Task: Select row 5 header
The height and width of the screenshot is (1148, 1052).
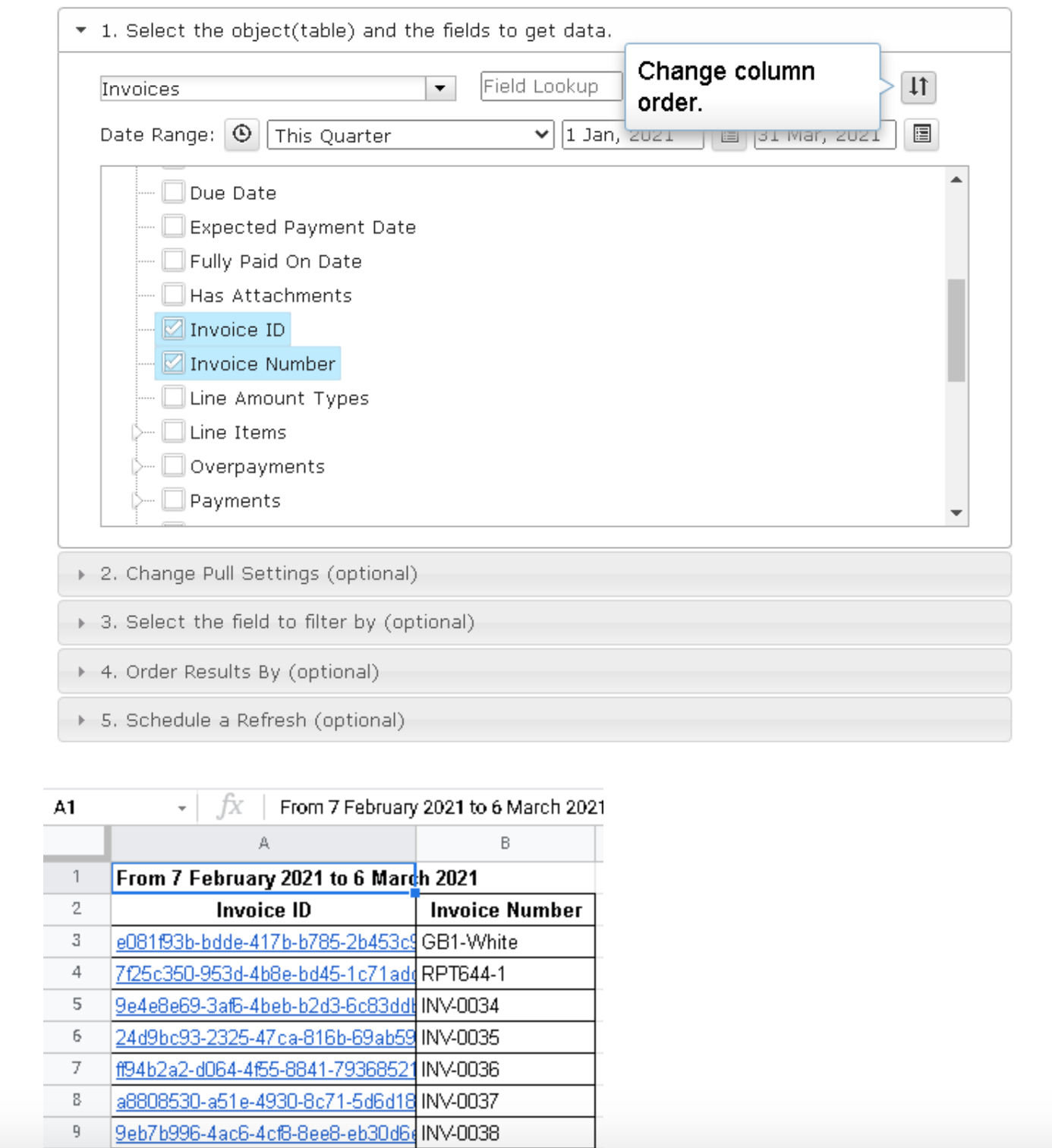Action: pos(77,1004)
